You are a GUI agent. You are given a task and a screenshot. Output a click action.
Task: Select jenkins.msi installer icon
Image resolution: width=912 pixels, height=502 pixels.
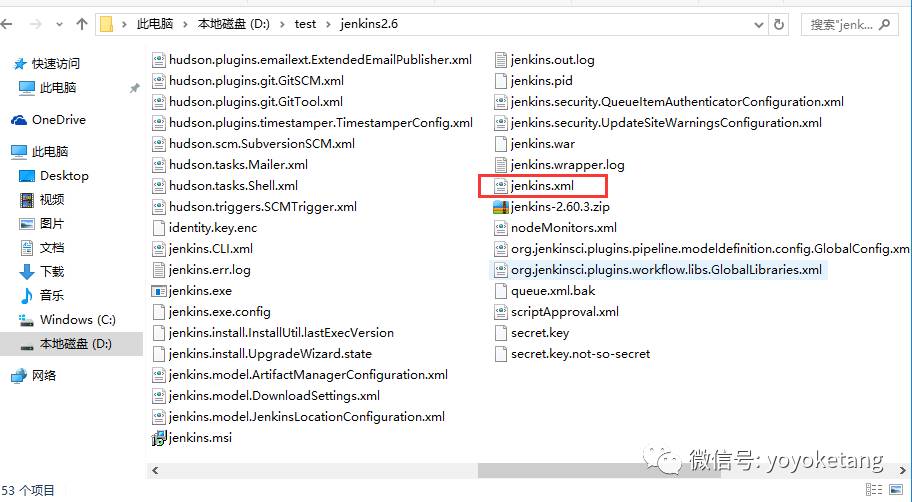pos(159,437)
